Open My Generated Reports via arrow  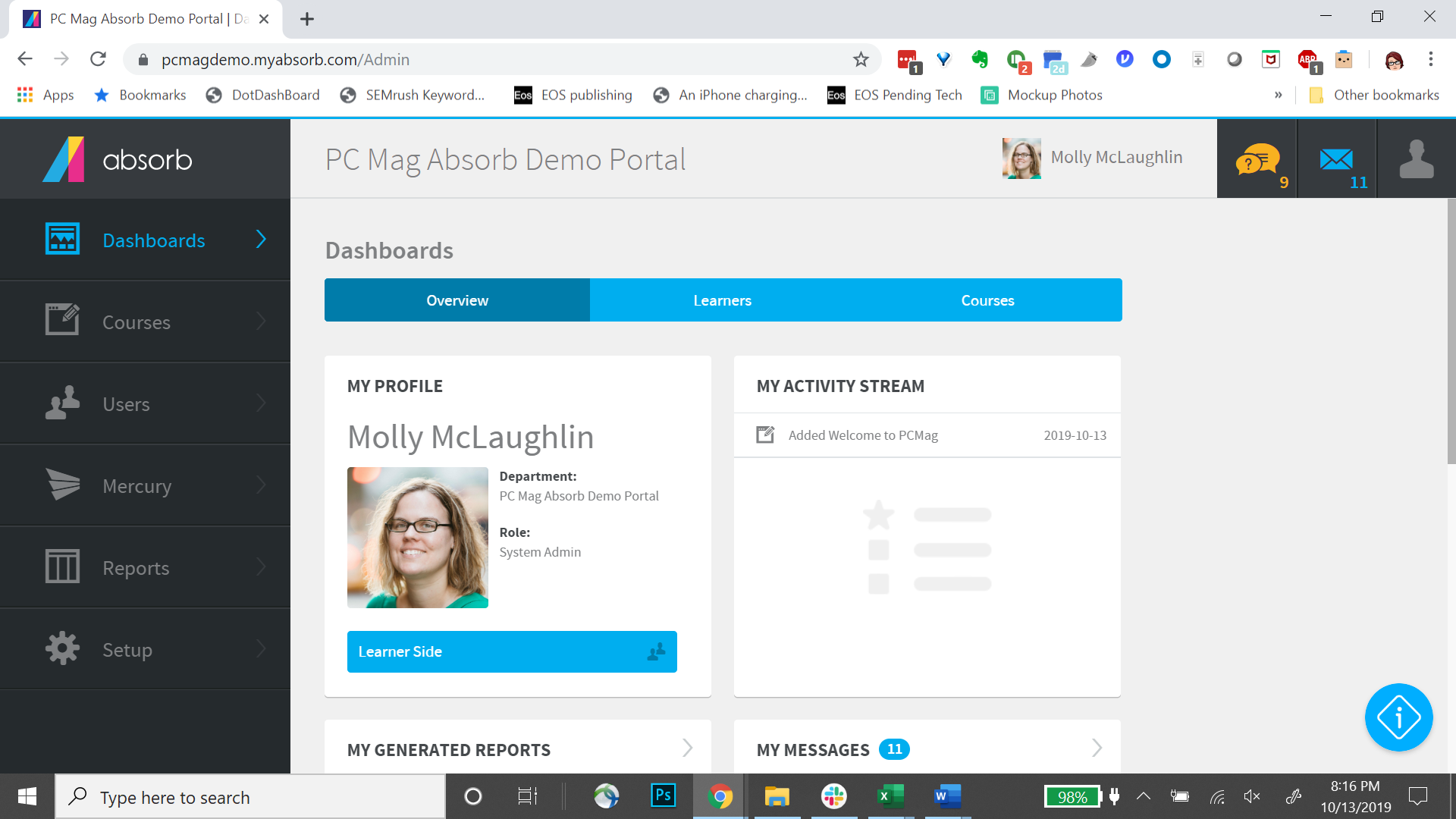(687, 748)
